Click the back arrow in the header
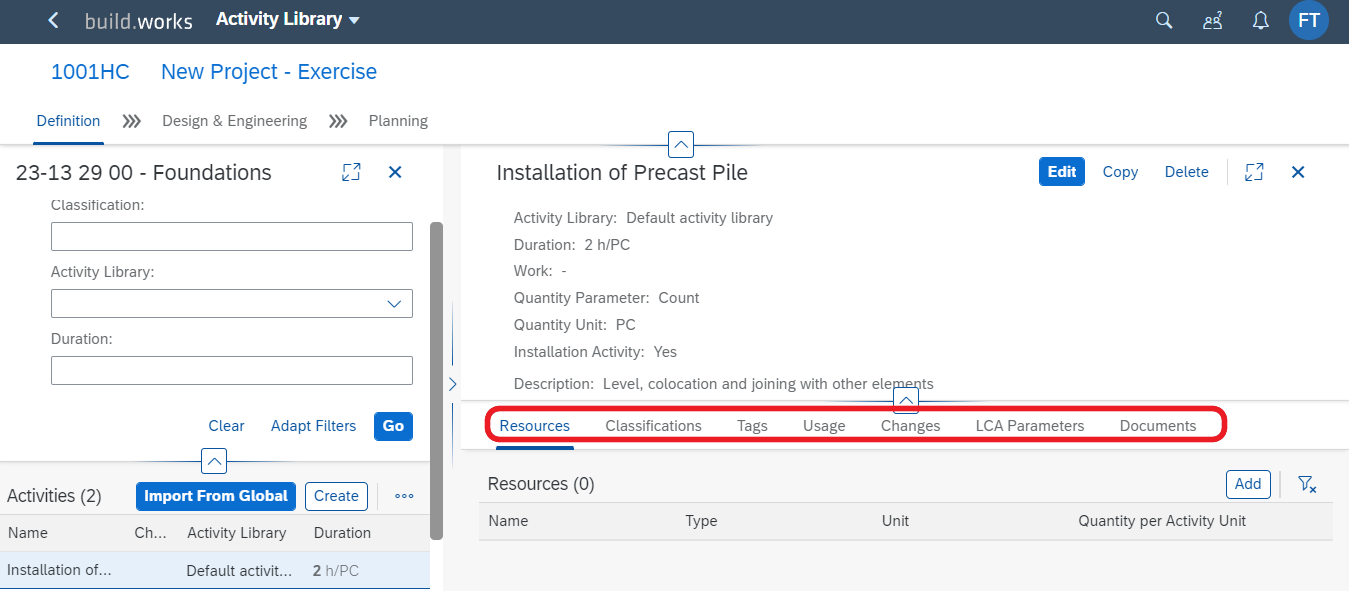 [x=53, y=20]
